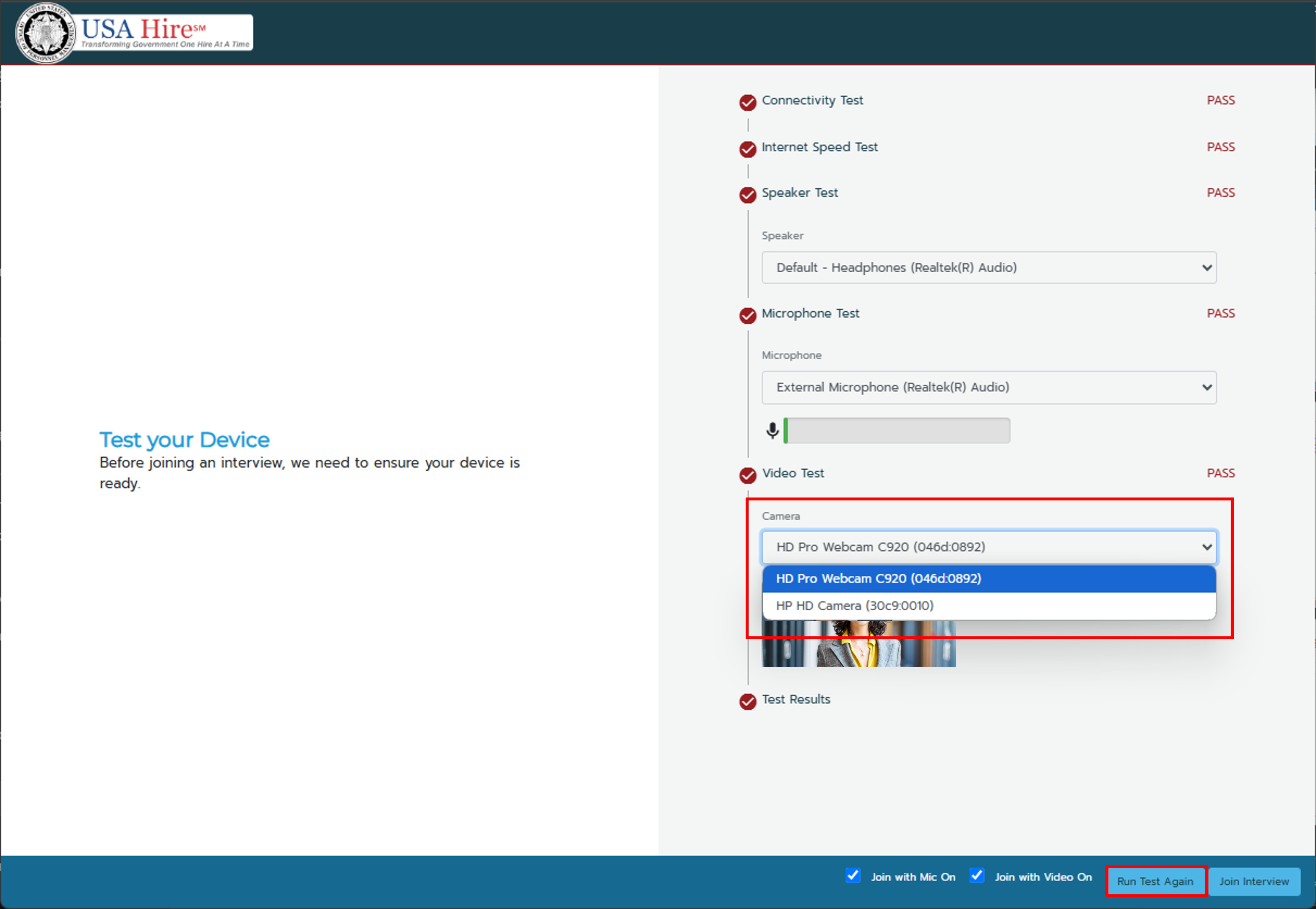Click PASS next to Video Test
1316x909 pixels.
point(1221,473)
